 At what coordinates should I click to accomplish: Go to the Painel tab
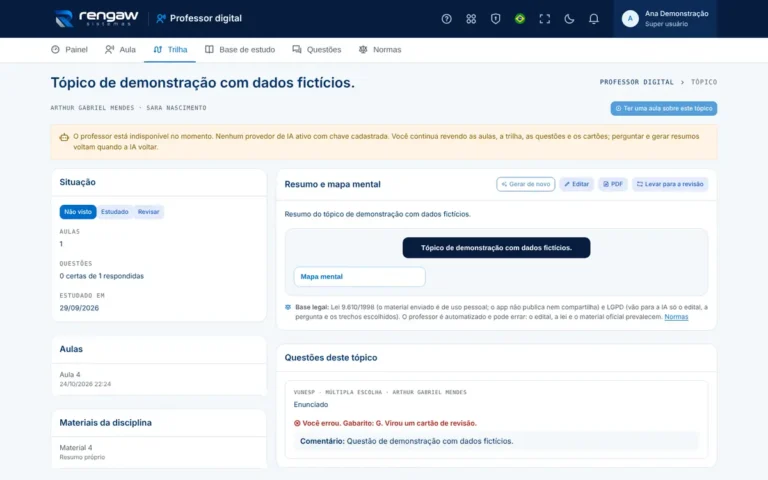click(x=69, y=49)
